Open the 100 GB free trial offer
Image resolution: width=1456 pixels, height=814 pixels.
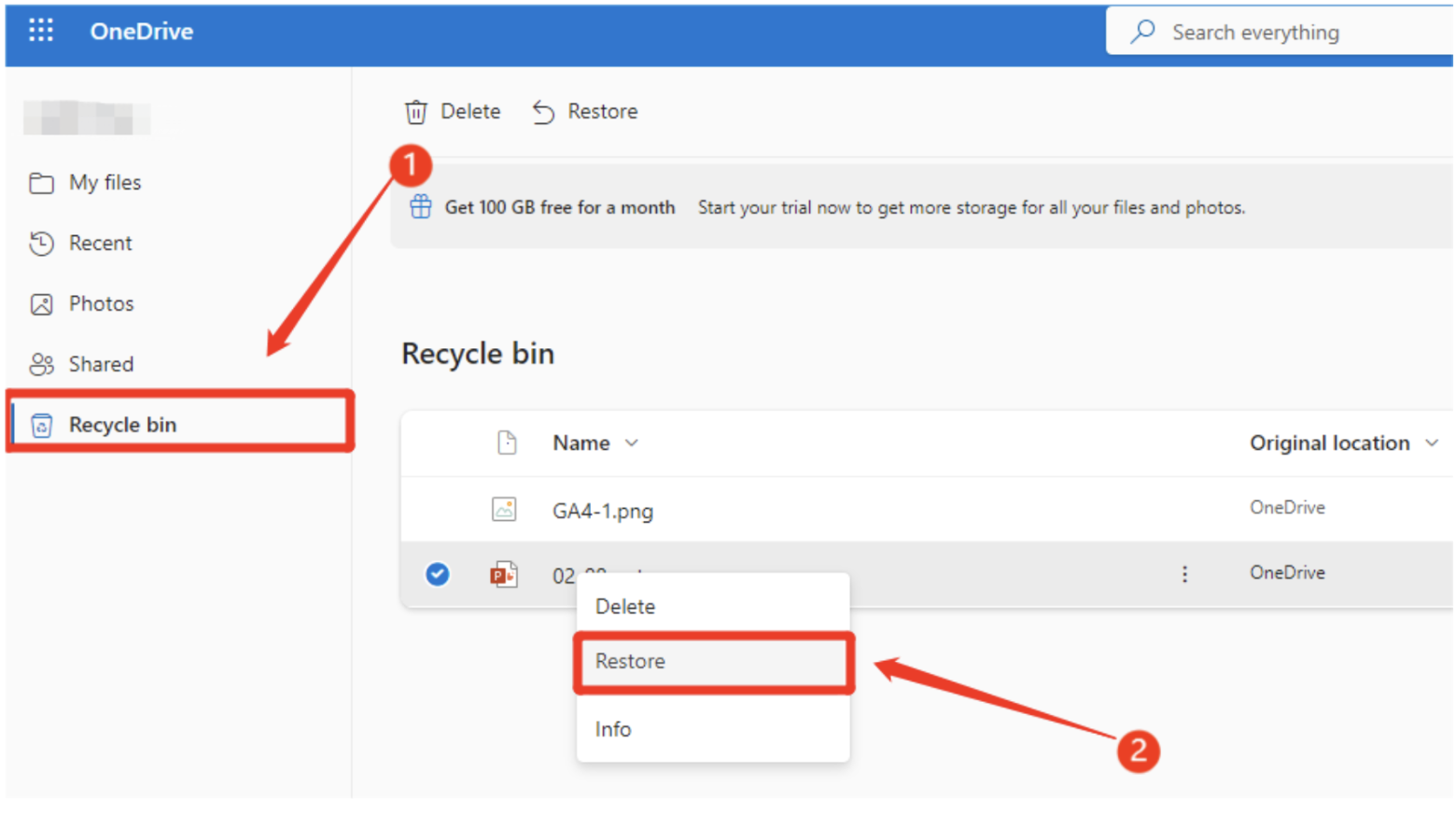click(x=559, y=207)
